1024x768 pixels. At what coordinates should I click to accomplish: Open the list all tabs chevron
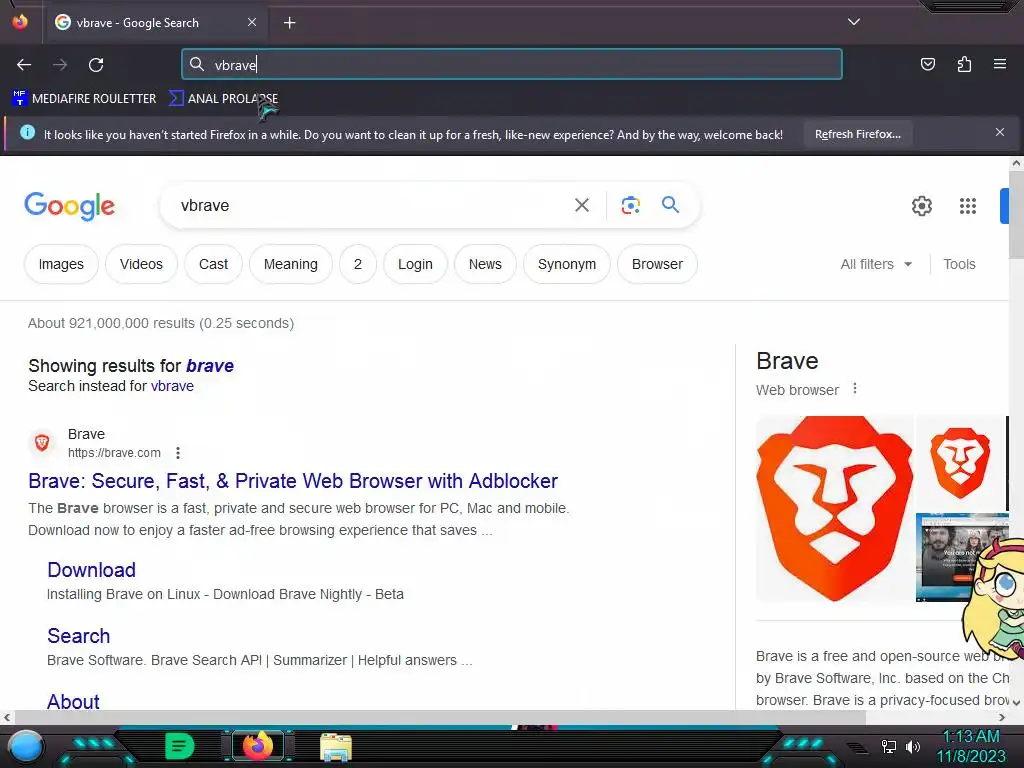tap(854, 22)
